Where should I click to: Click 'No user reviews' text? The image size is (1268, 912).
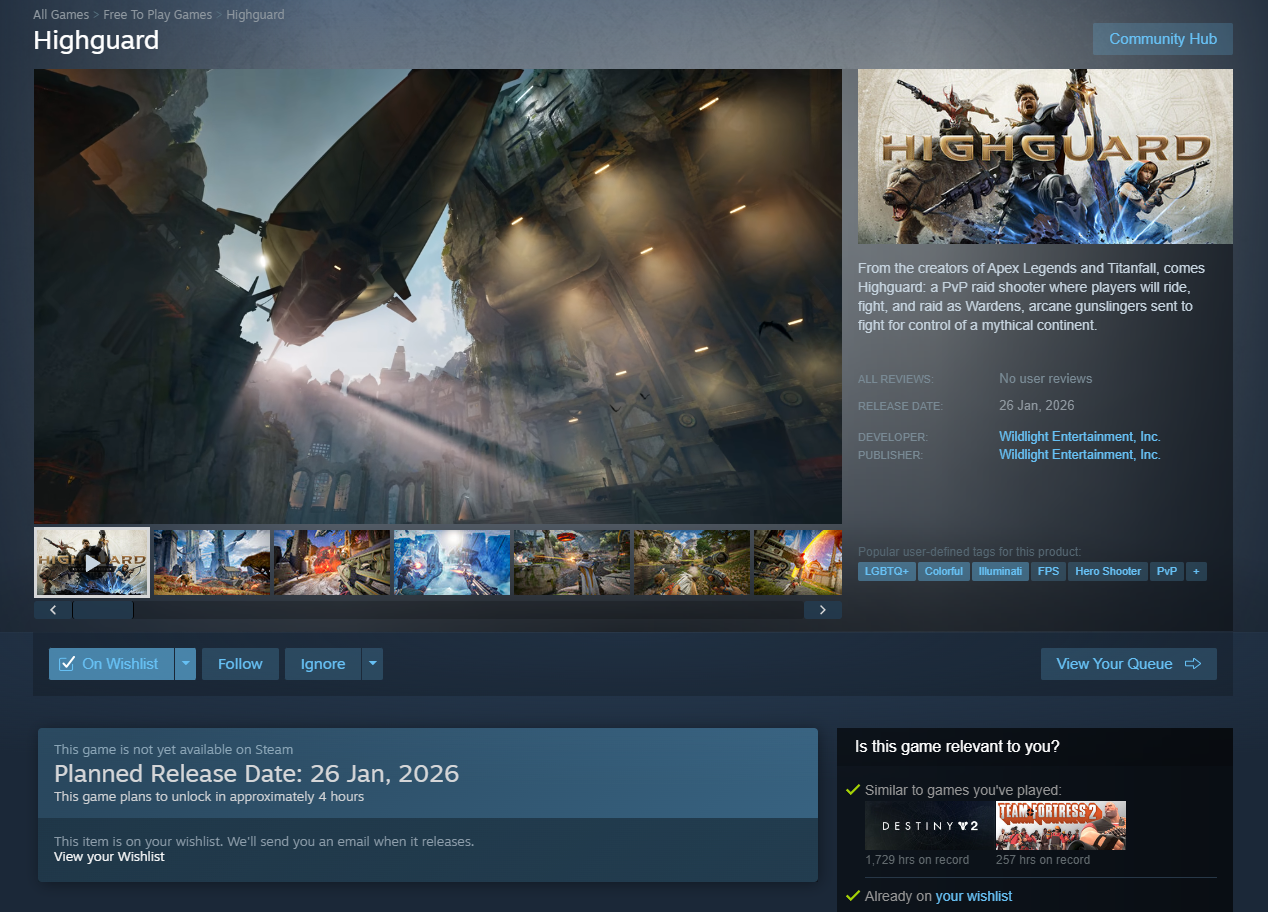(x=1046, y=379)
